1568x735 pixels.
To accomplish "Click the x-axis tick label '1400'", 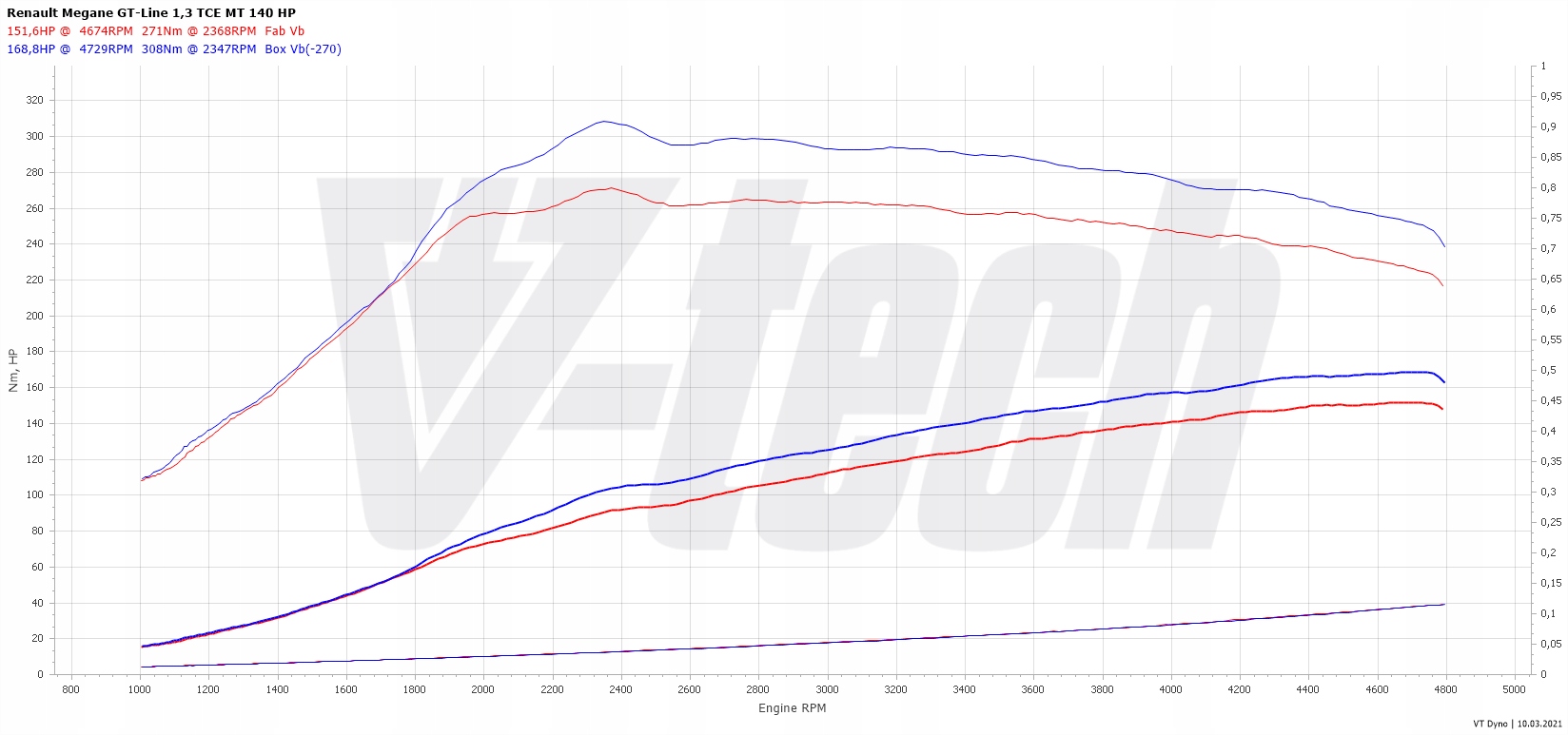I will pyautogui.click(x=277, y=690).
